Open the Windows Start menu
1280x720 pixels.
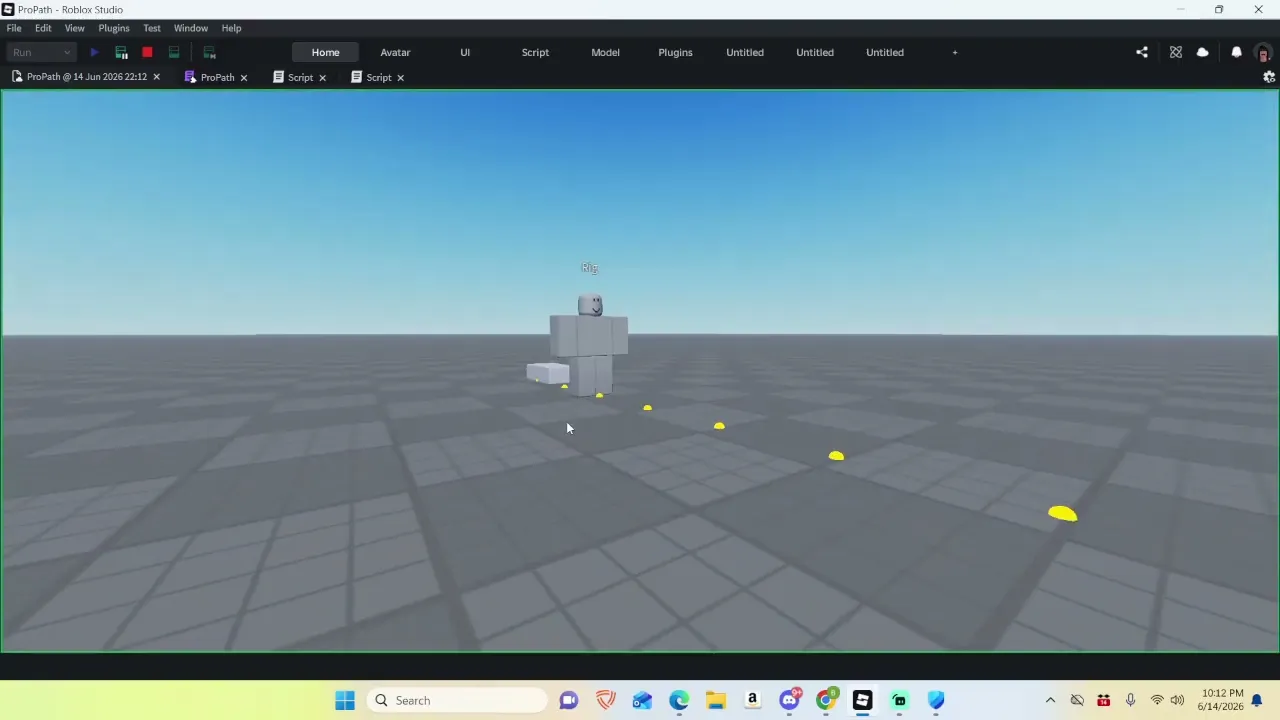345,700
